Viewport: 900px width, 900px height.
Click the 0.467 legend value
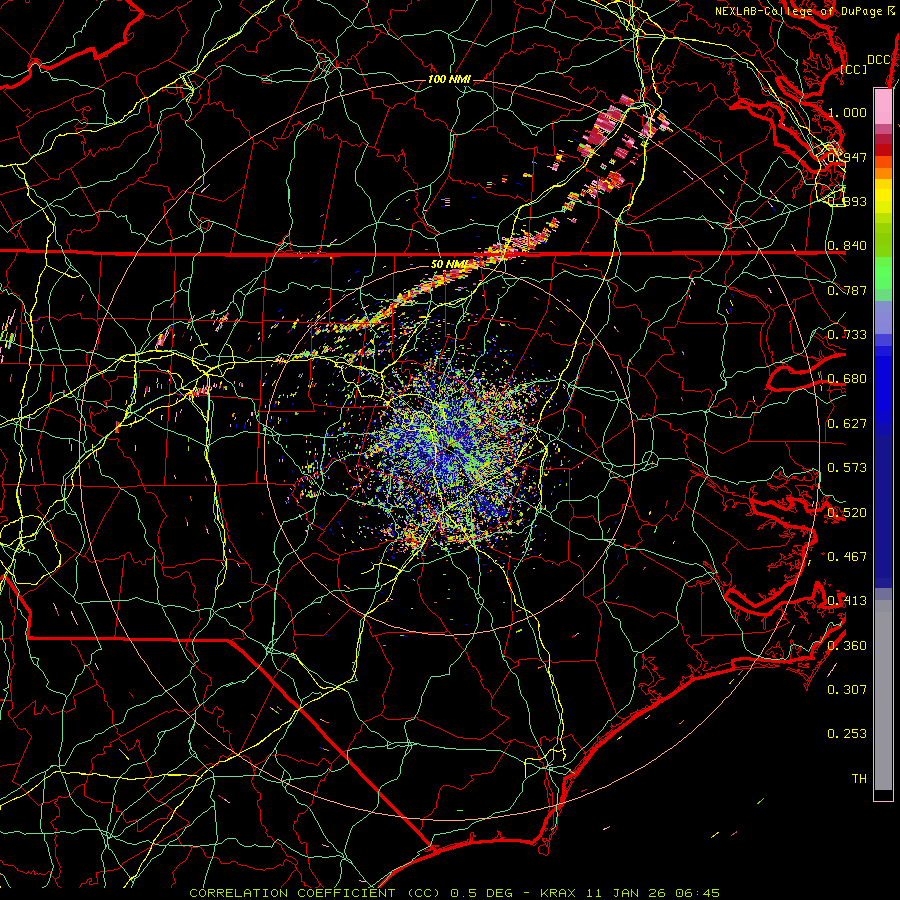click(x=847, y=557)
